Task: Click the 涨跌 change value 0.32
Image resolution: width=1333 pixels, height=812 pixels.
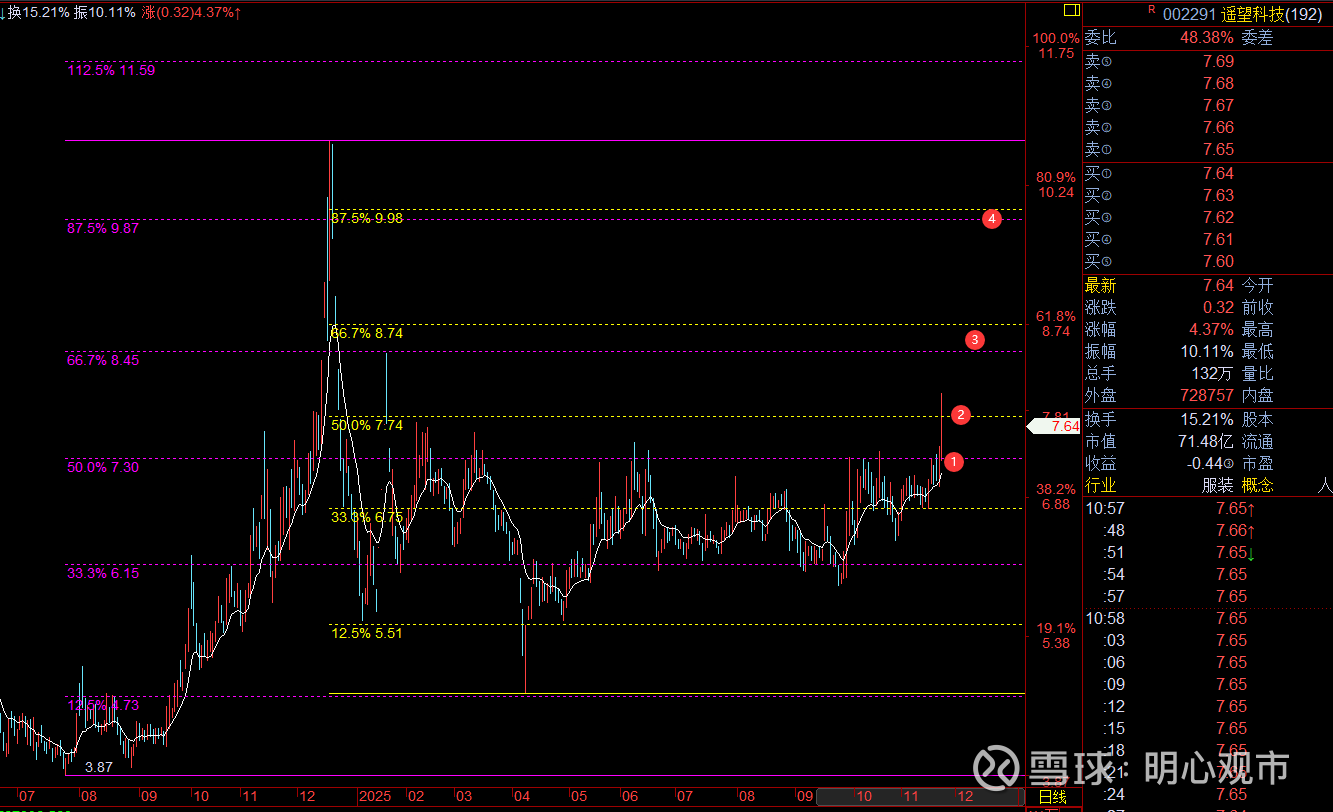Action: 1218,308
